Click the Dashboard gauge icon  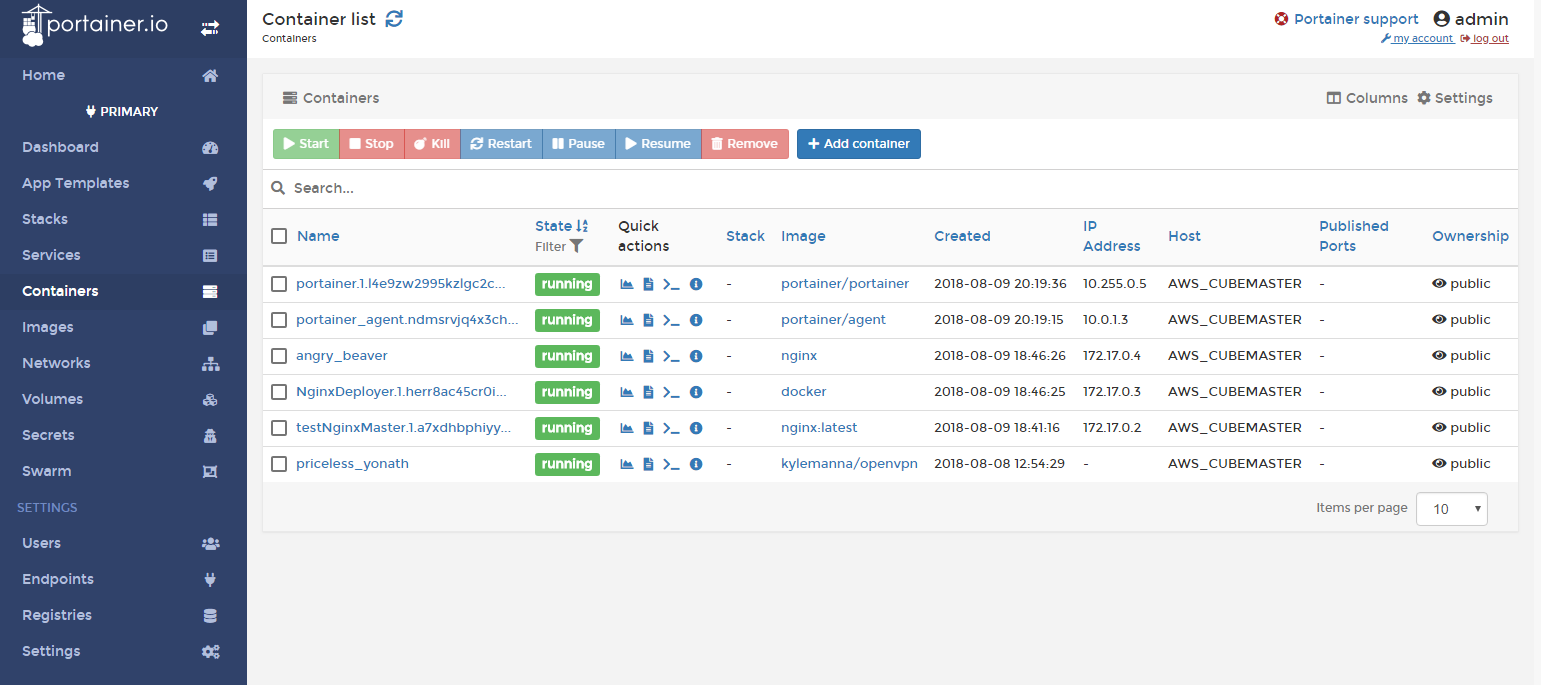210,147
